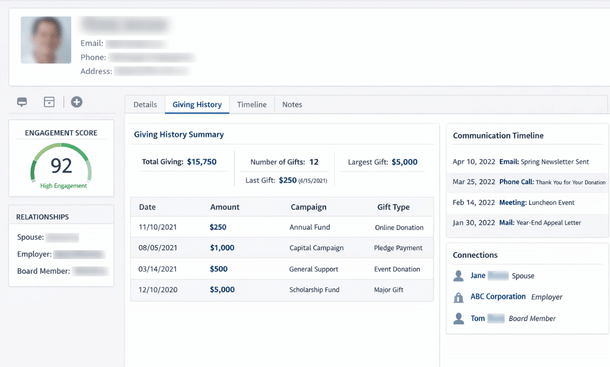
Task: Click the Employer relationship row
Action: (x=61, y=254)
